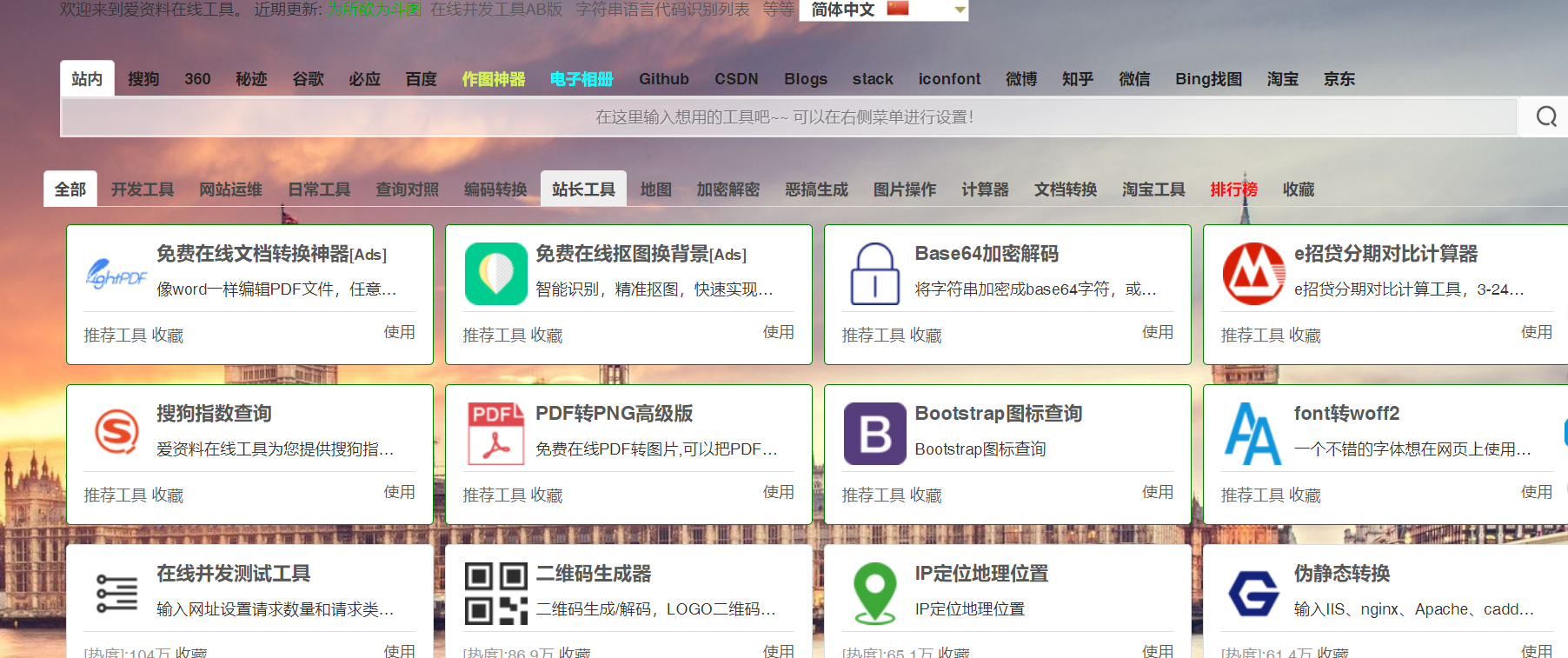Viewport: 1568px width, 658px height.
Task: Open the 计算器 category tab
Action: click(985, 189)
